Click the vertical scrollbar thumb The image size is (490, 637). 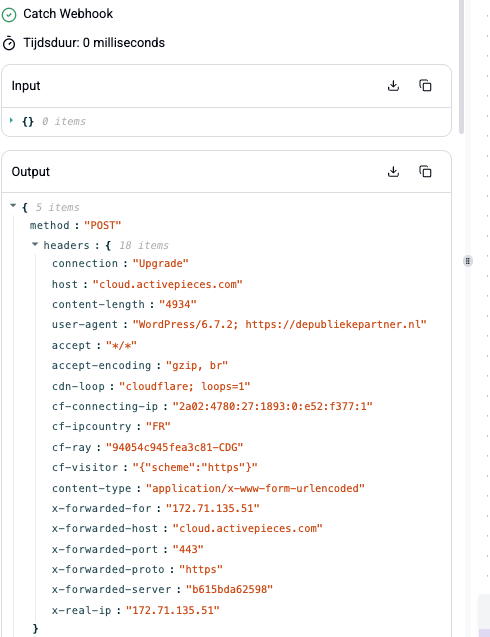[461, 67]
